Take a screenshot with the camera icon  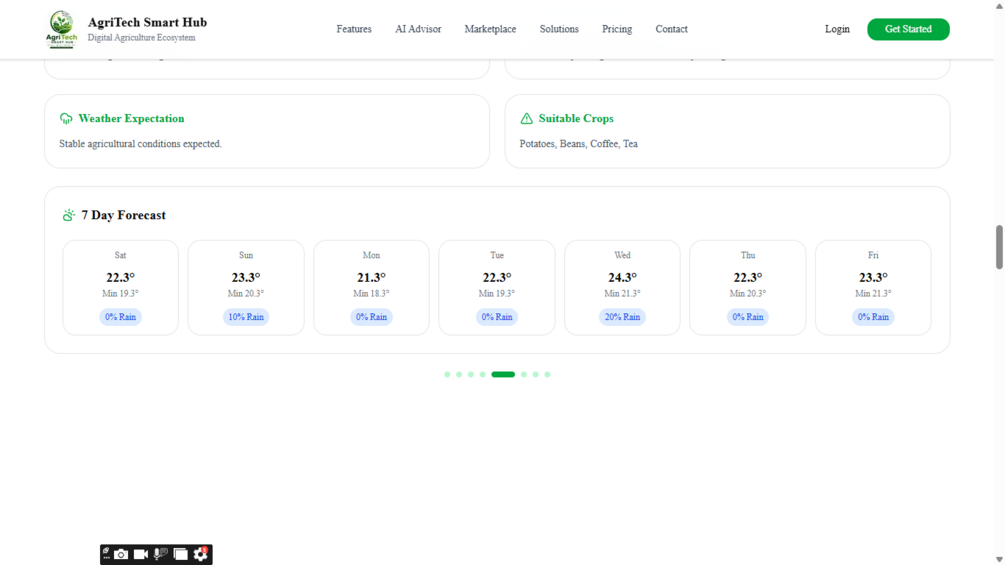(x=121, y=554)
